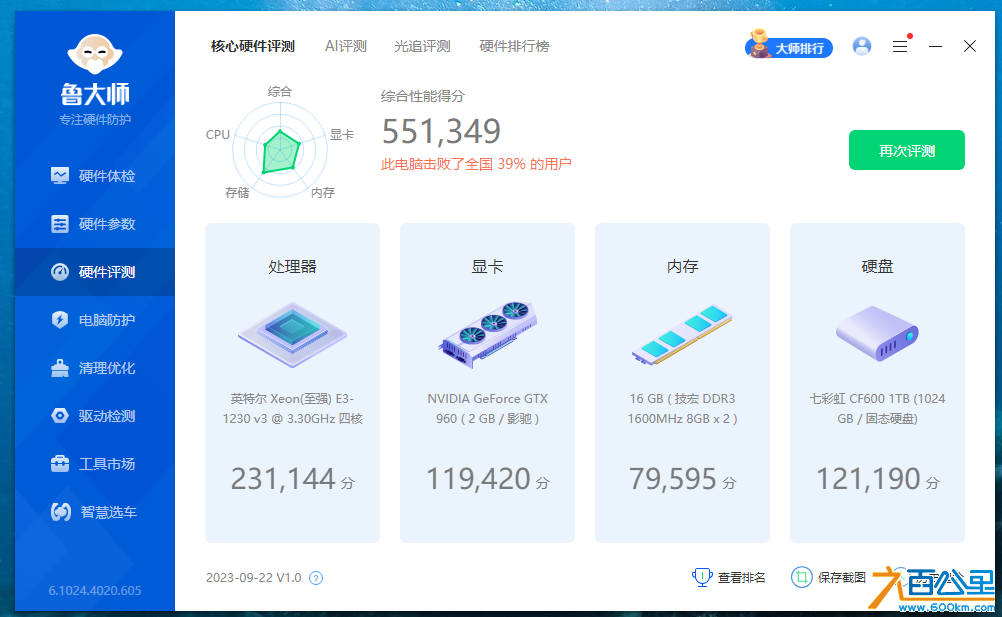Select 硬件评测 in the sidebar
The height and width of the screenshot is (617, 1002).
click(95, 272)
